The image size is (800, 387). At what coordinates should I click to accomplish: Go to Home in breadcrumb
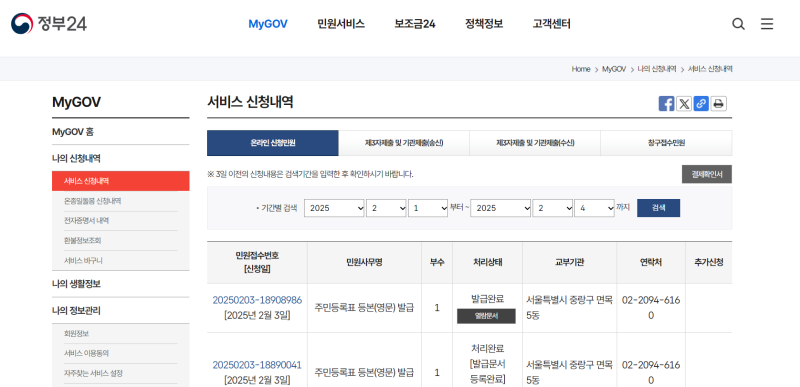(x=581, y=69)
